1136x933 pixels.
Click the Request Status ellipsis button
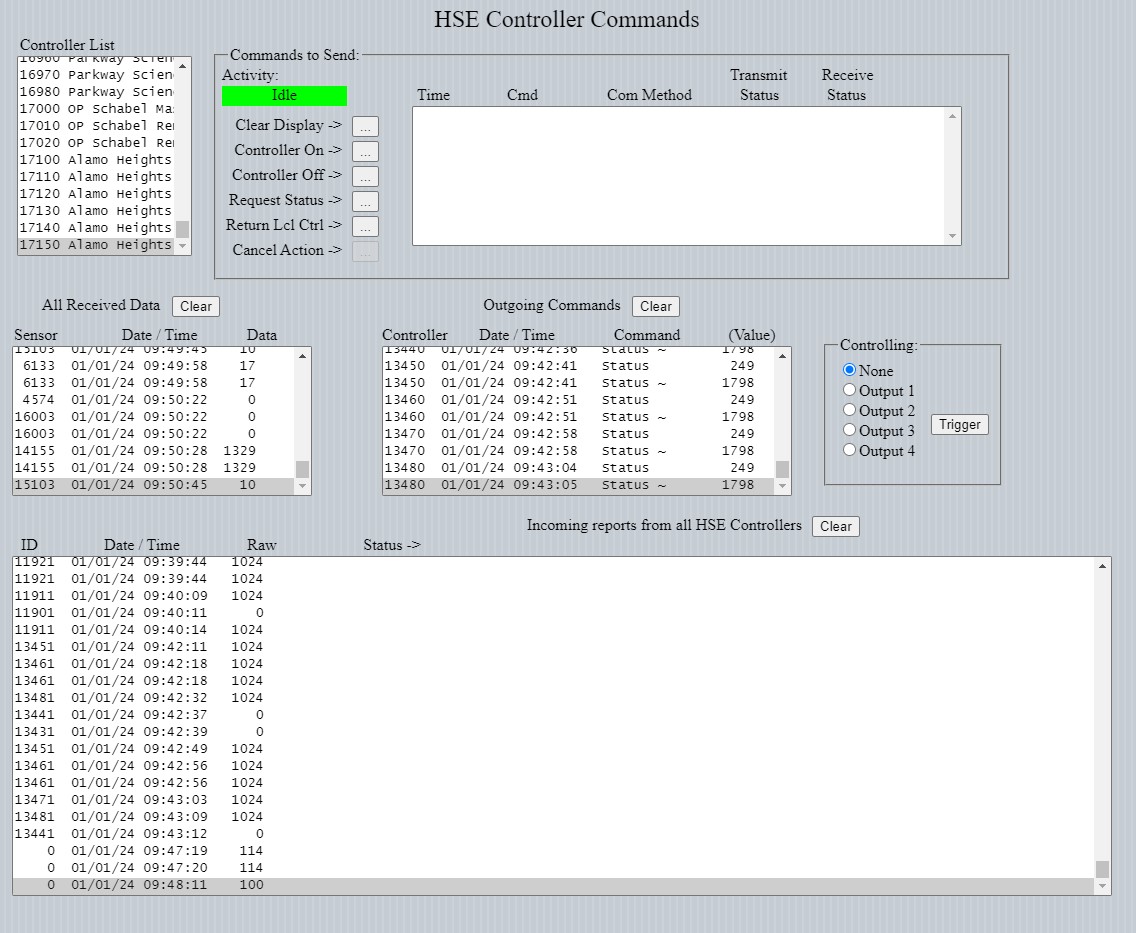[365, 201]
